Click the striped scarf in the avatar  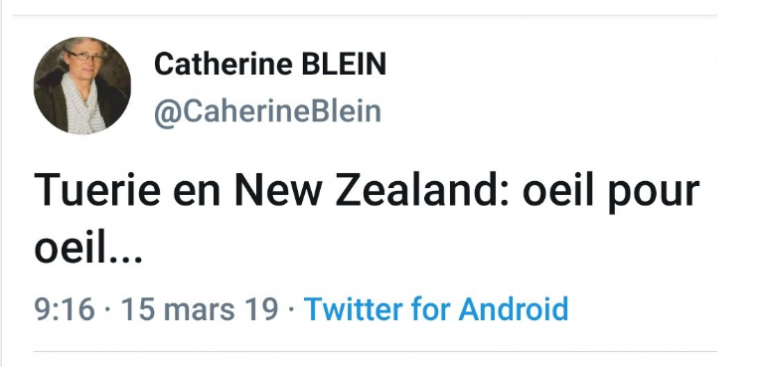[83, 105]
